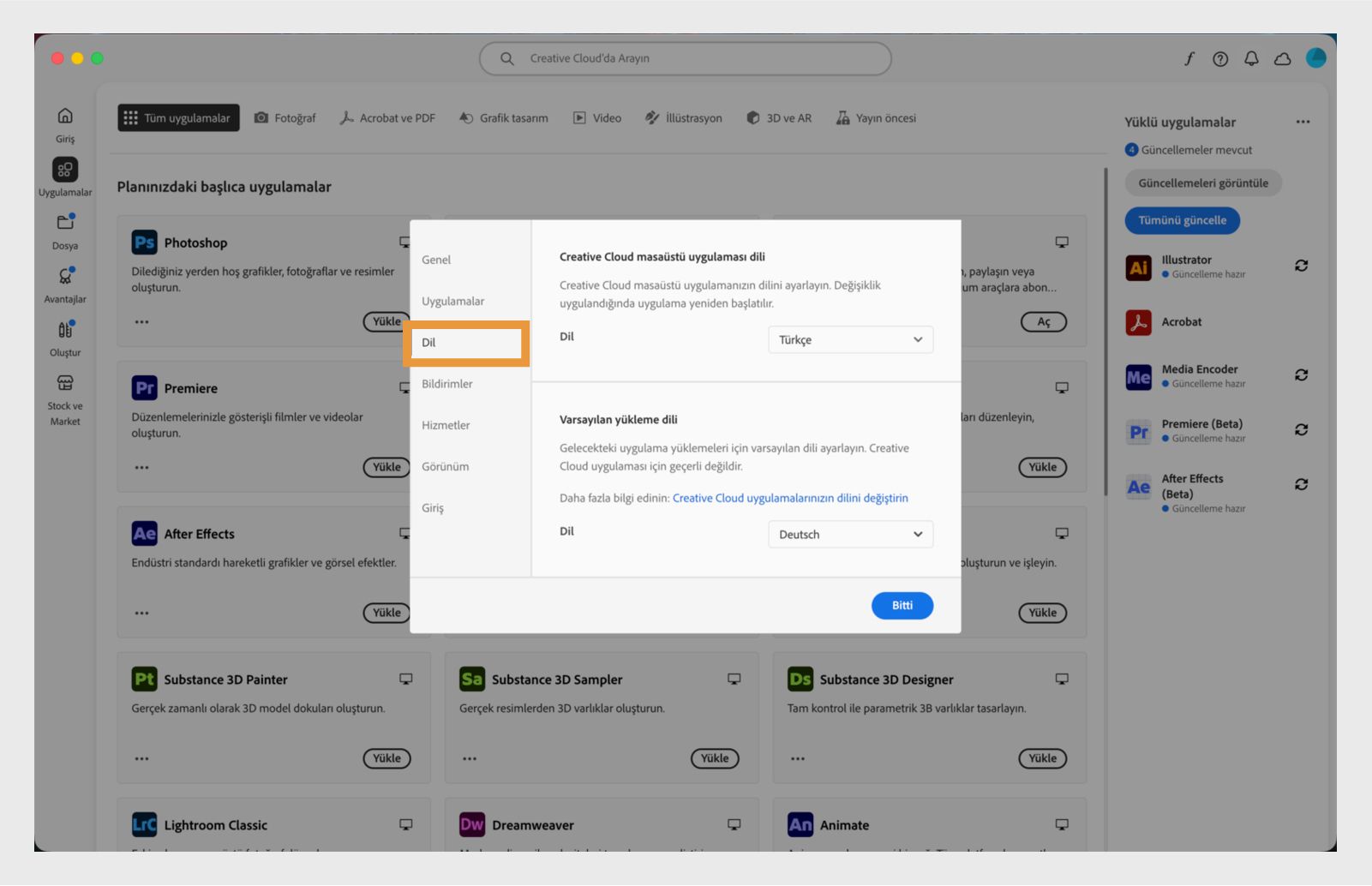Switch to İllüstrasyon category
1372x886 pixels.
(684, 118)
